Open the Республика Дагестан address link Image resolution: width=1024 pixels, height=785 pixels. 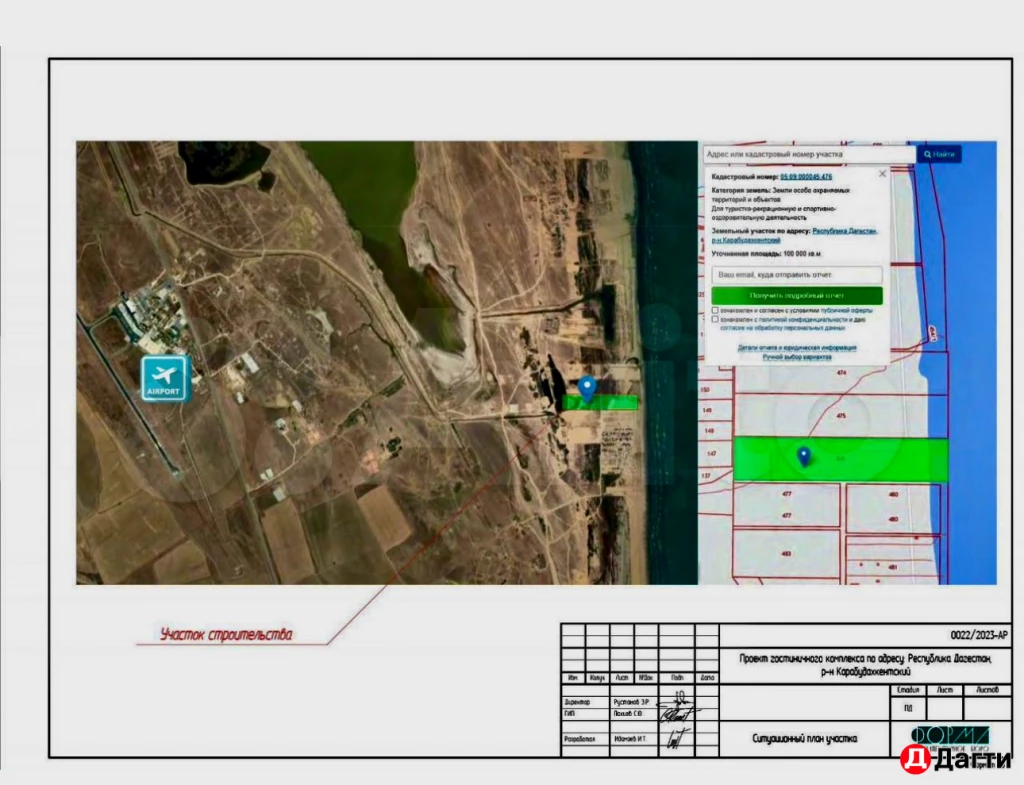844,230
